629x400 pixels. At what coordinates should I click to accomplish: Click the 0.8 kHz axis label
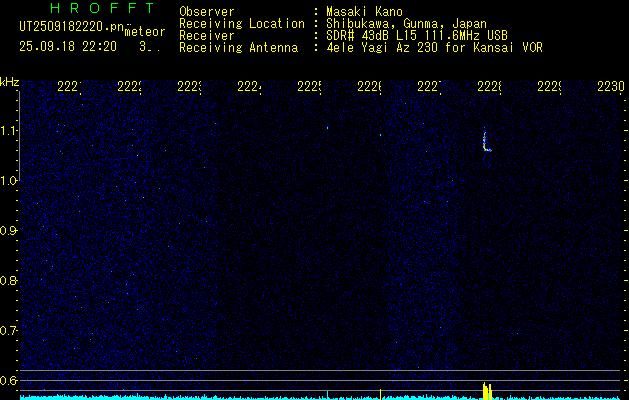tap(8, 280)
